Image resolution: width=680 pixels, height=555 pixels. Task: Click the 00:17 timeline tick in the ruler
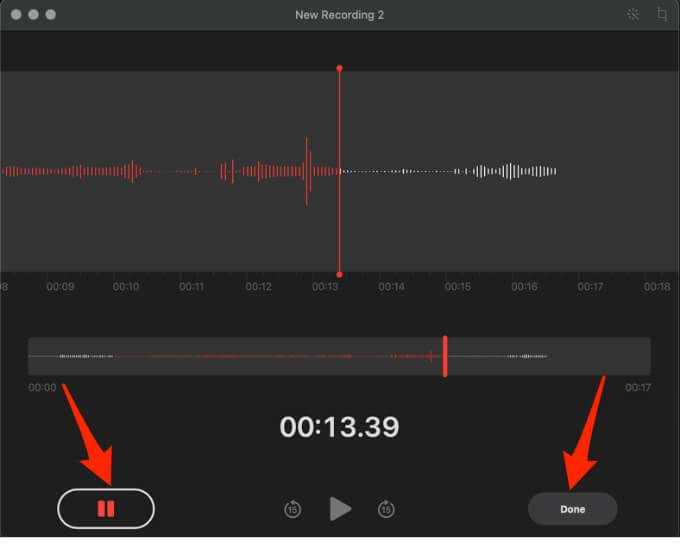pos(590,287)
